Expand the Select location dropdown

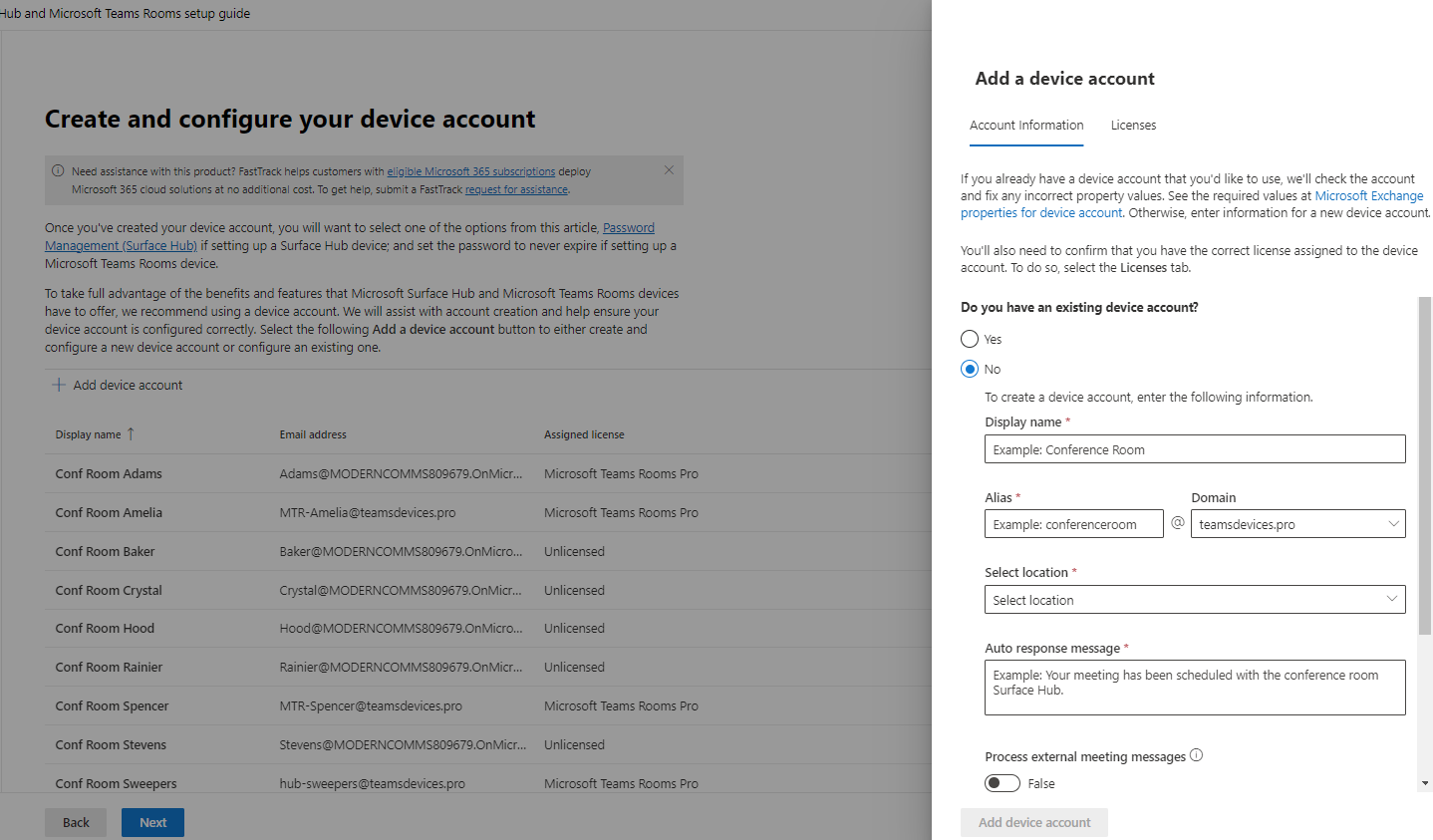coord(1195,600)
